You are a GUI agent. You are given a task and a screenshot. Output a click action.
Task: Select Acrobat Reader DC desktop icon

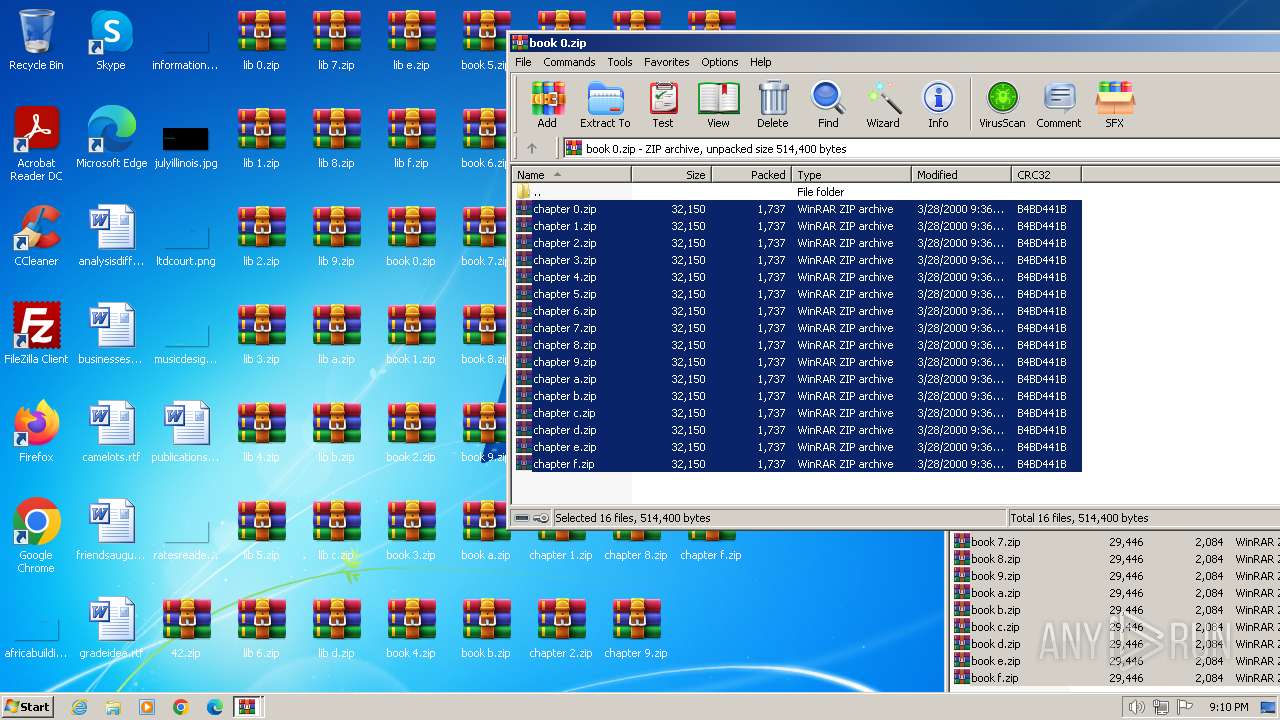coord(36,144)
